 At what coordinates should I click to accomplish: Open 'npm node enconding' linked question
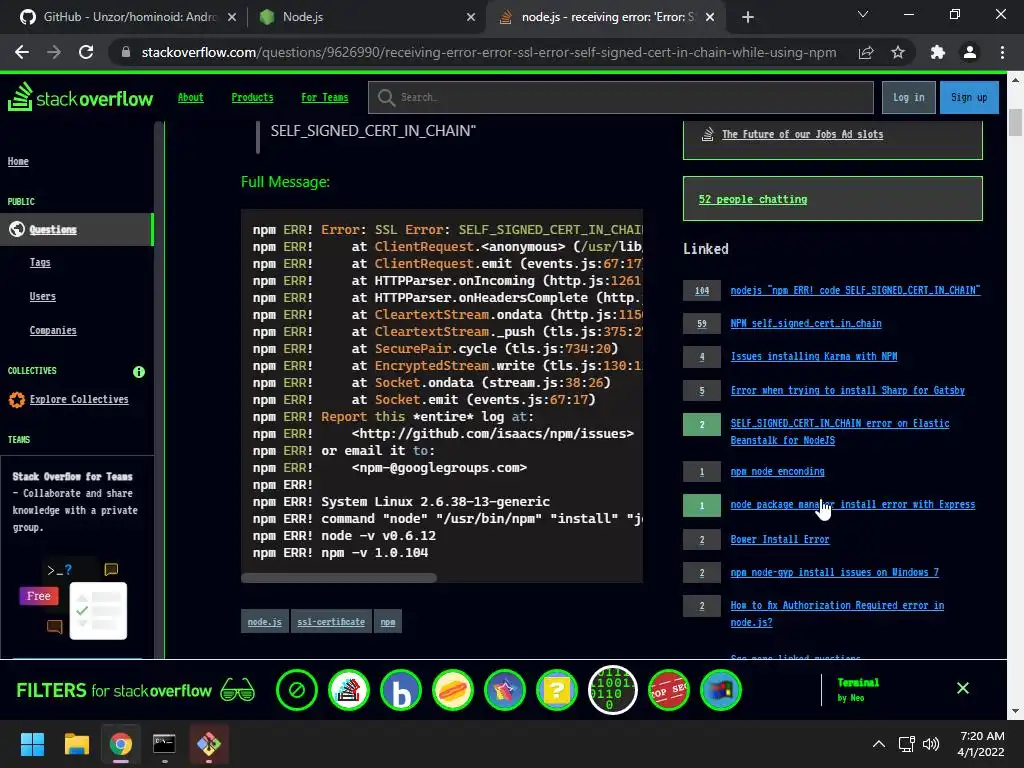pos(777,471)
